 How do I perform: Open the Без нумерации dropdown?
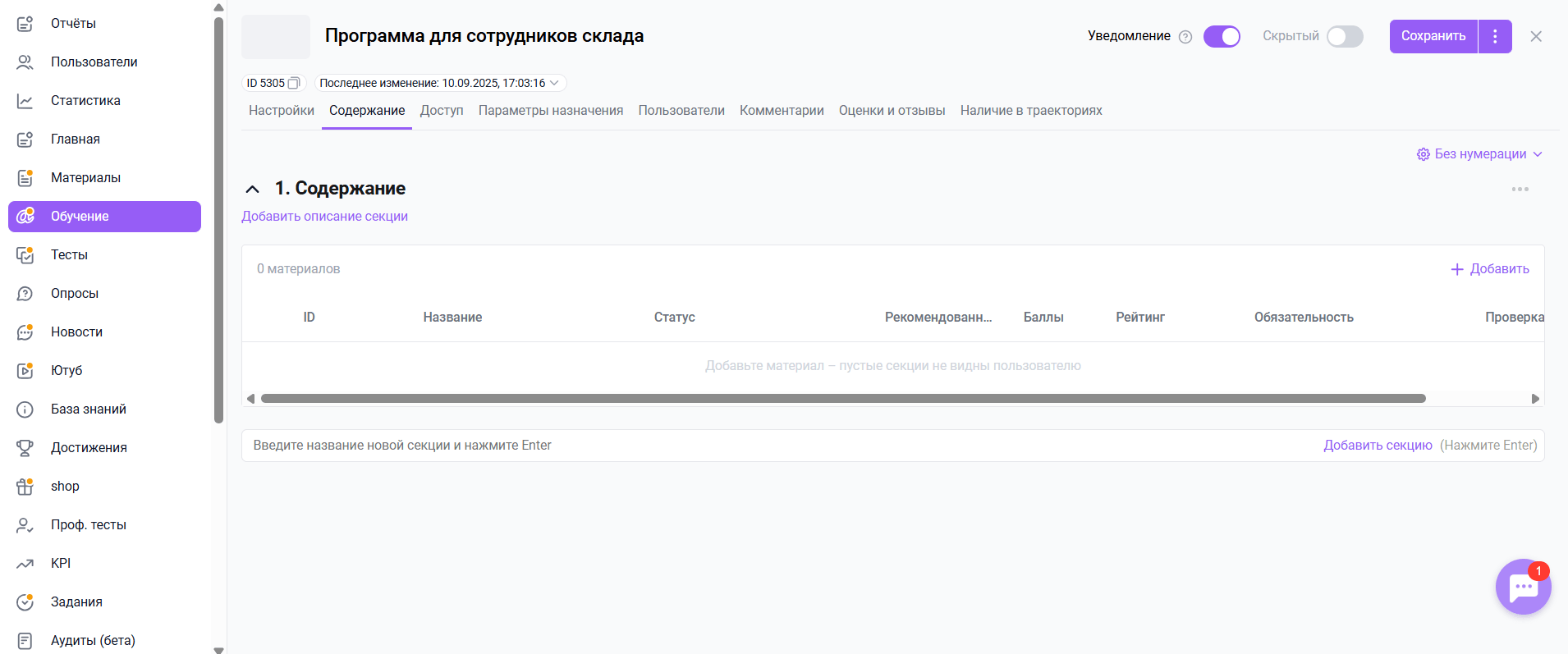coord(1481,154)
